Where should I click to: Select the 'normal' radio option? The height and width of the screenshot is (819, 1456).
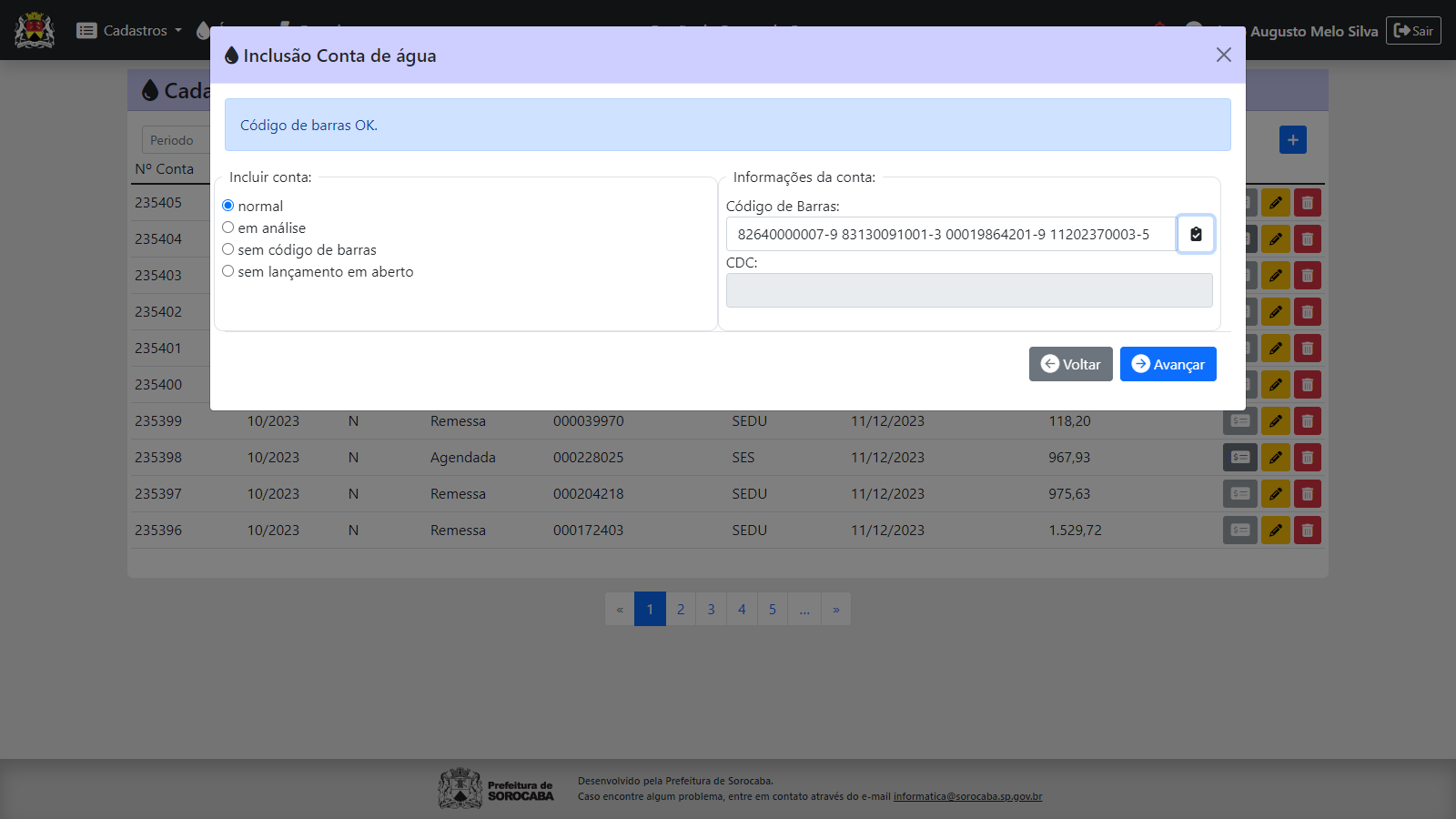[228, 206]
